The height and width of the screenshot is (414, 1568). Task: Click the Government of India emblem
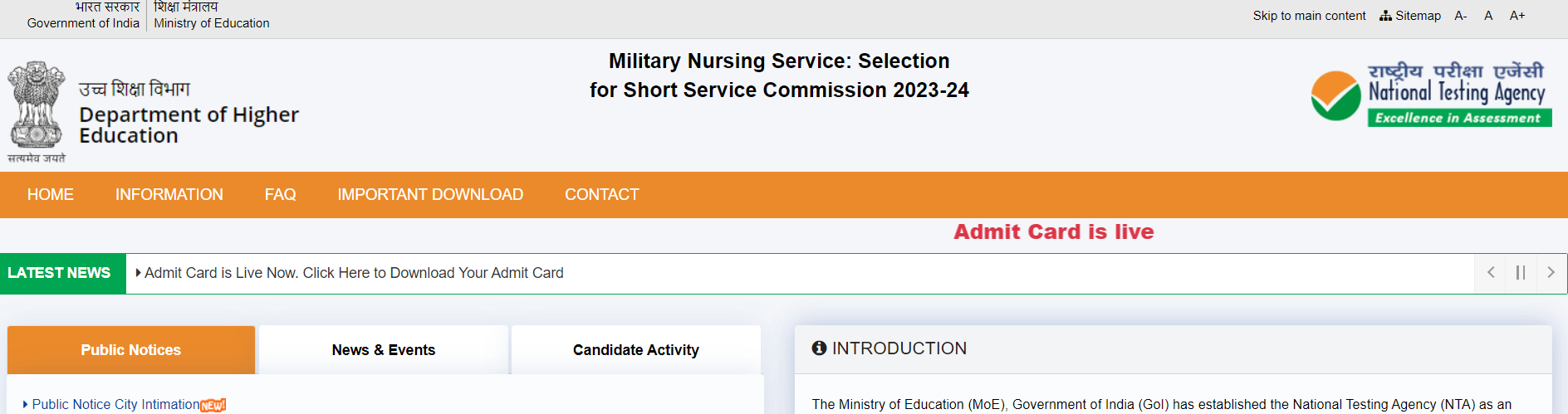(37, 111)
